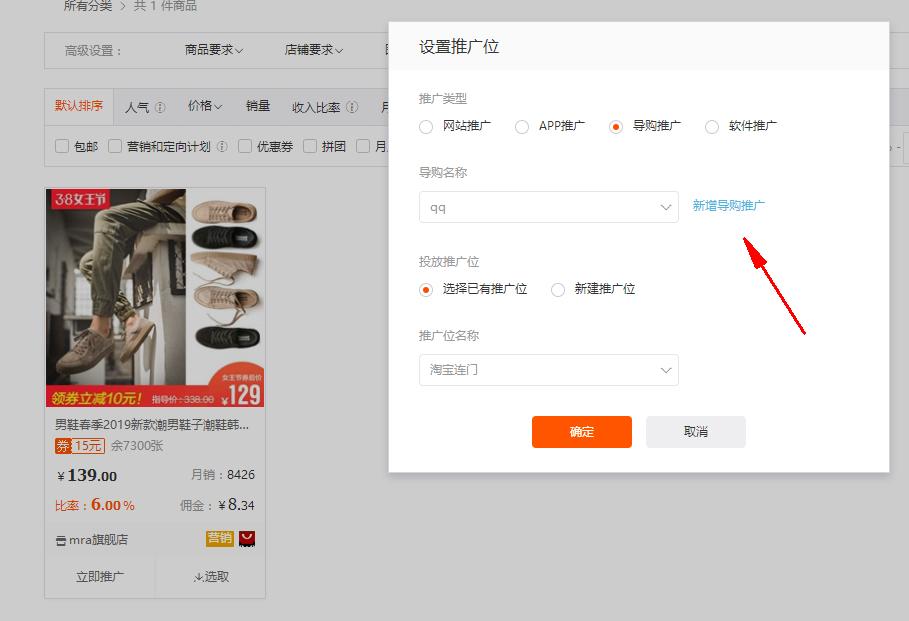Select the 默认排序 sort tab
Image resolution: width=909 pixels, height=621 pixels.
[79, 105]
